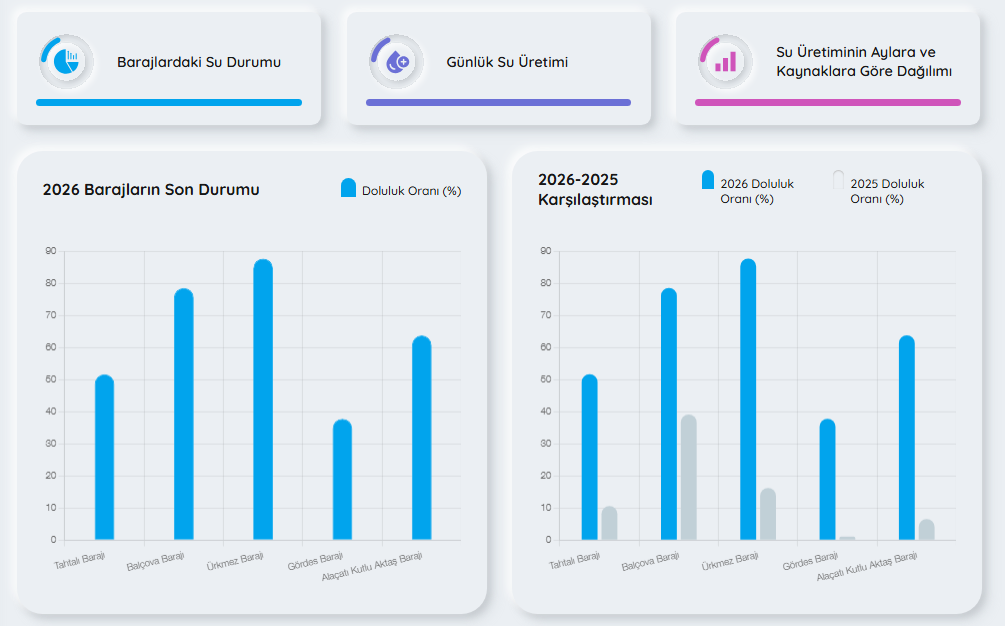Click the pink bar chart icon
Image resolution: width=1005 pixels, height=626 pixels.
click(725, 62)
